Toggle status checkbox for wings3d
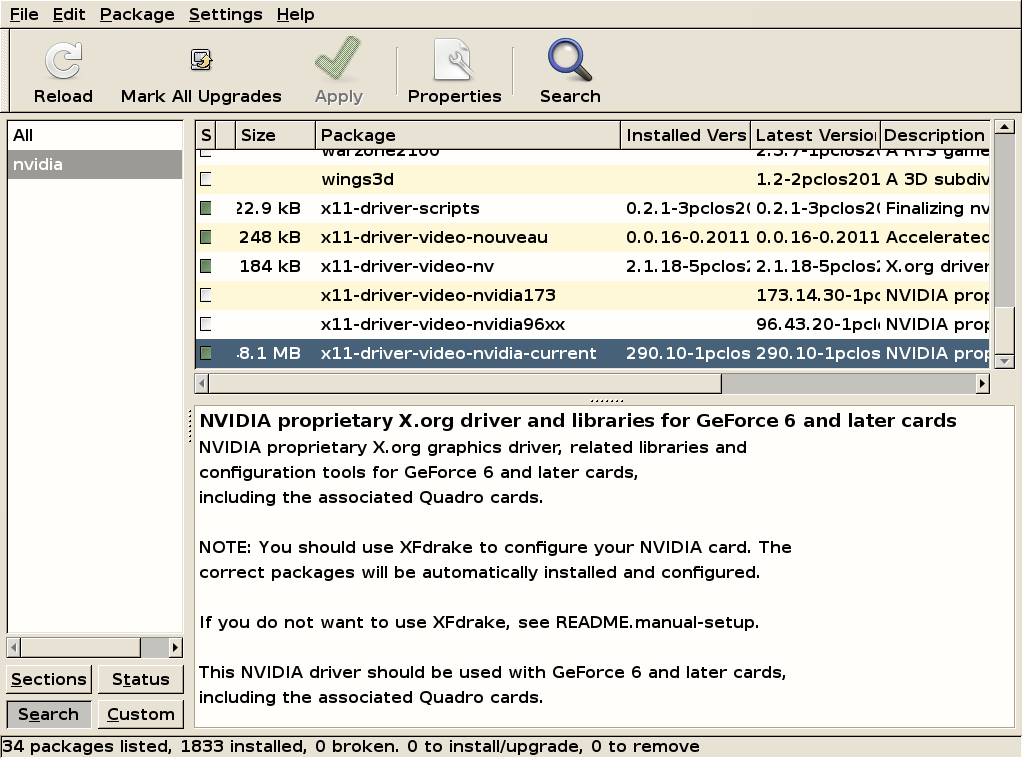This screenshot has height=758, width=1022. tap(206, 179)
